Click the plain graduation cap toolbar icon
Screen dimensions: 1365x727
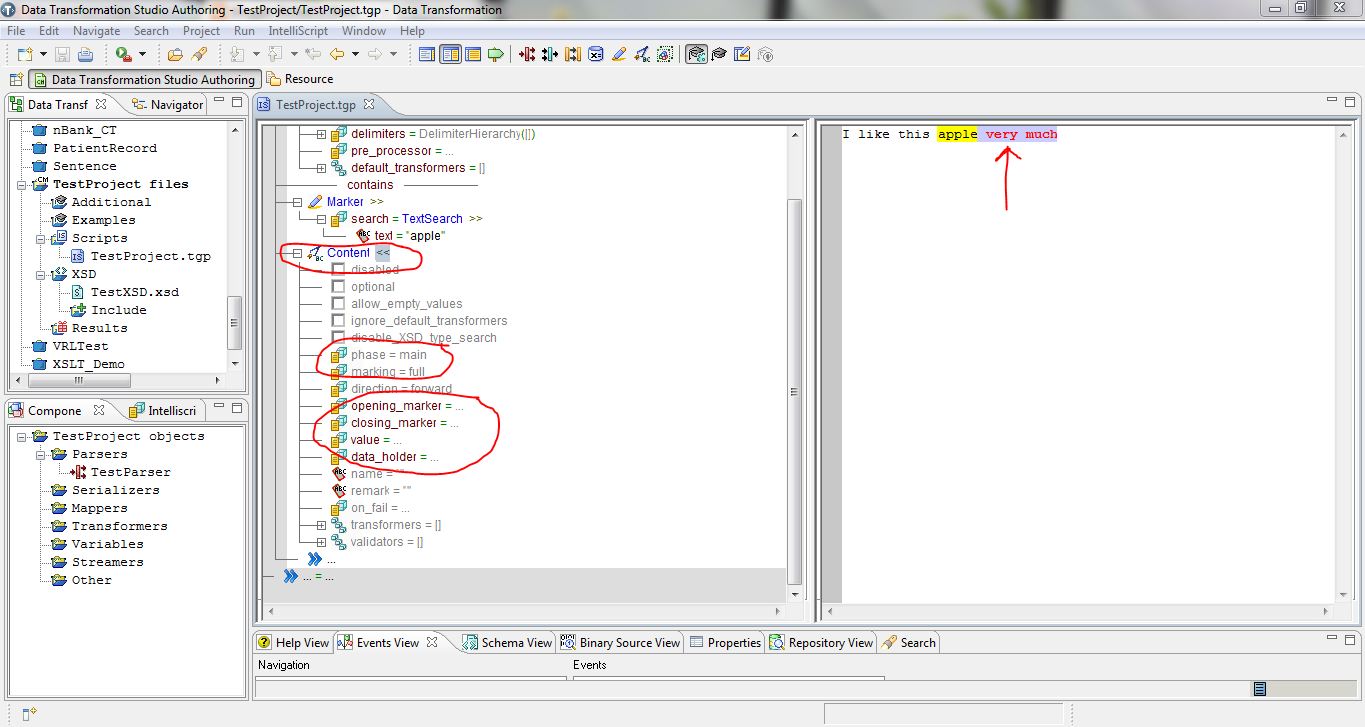719,54
